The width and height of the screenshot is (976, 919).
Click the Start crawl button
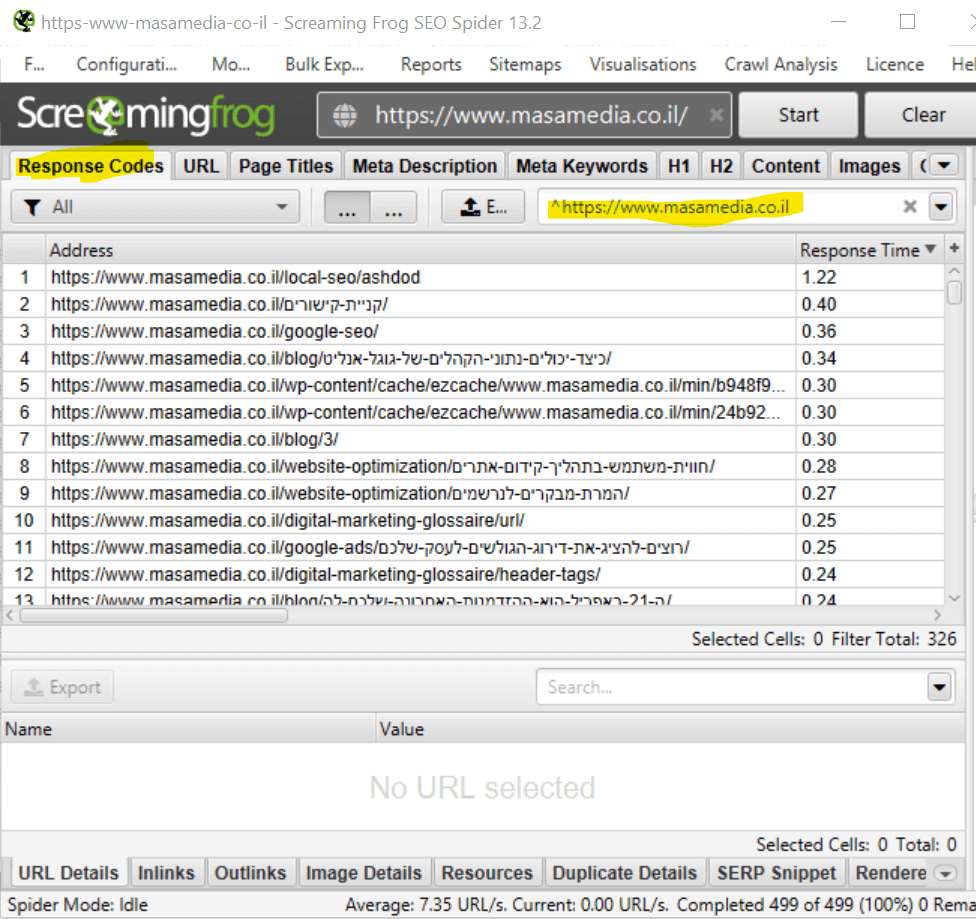[798, 115]
